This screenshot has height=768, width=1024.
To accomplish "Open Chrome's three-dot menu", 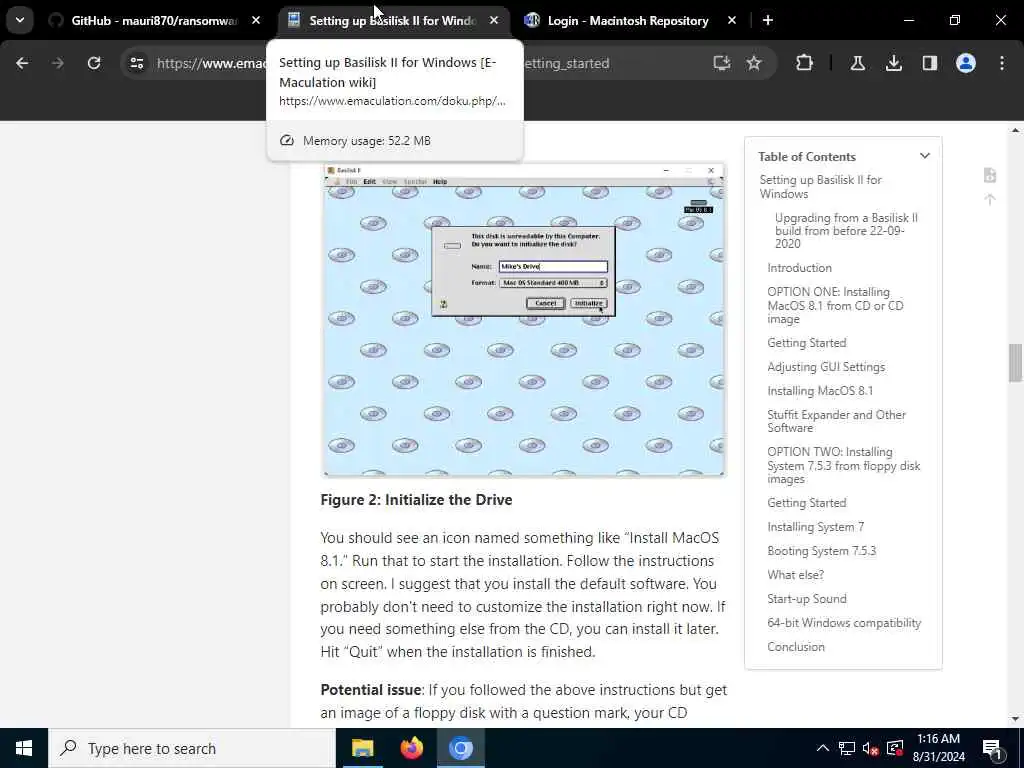I will pyautogui.click(x=1002, y=63).
